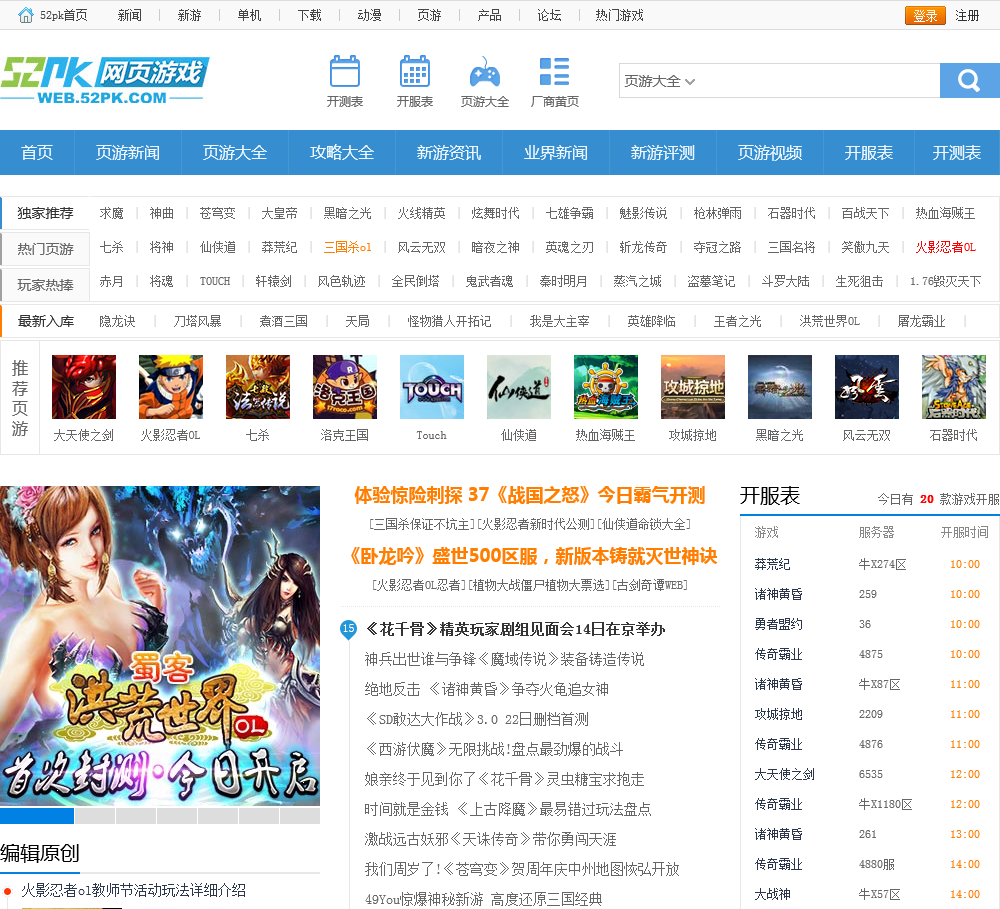The width and height of the screenshot is (1000, 909).
Task: Open 新闻 in the top bar
Action: [129, 15]
